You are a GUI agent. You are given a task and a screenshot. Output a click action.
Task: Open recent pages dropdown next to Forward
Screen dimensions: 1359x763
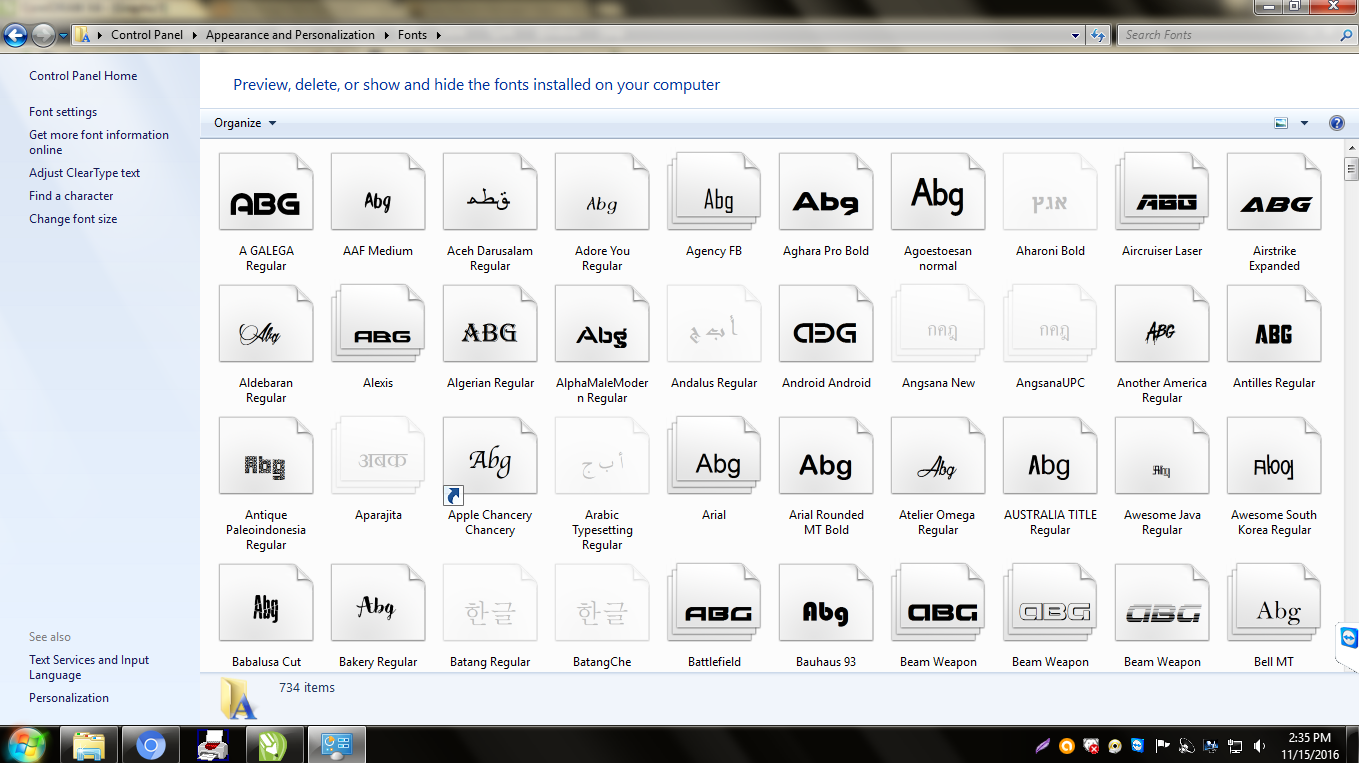coord(64,36)
